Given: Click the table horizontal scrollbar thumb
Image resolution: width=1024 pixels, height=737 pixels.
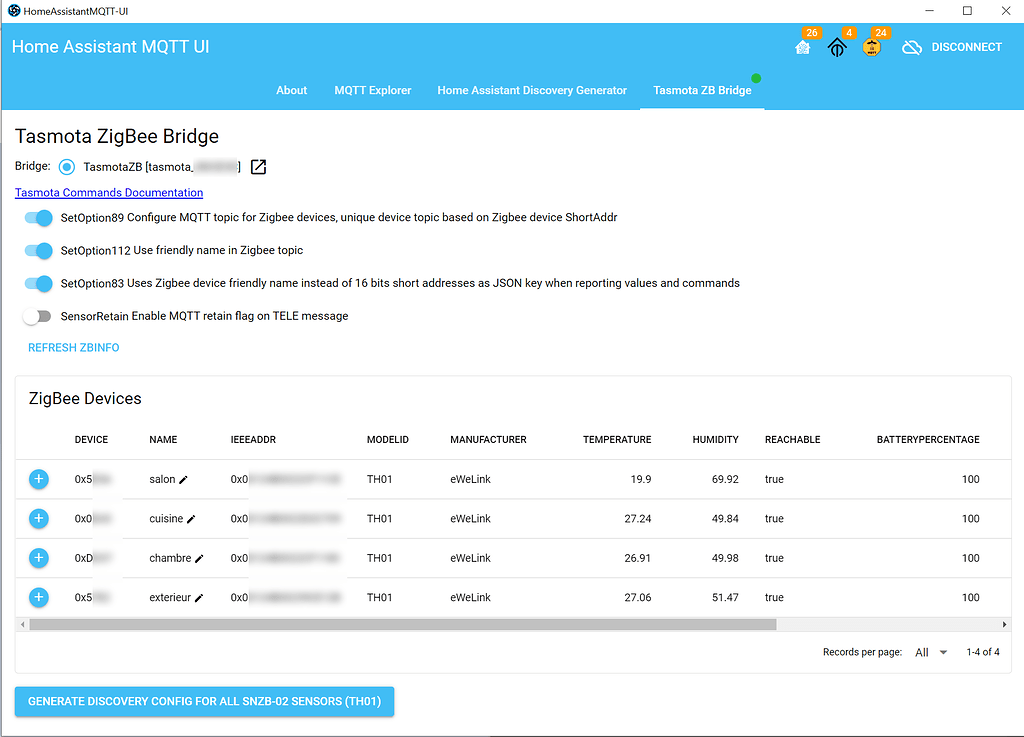Looking at the screenshot, I should tap(403, 625).
